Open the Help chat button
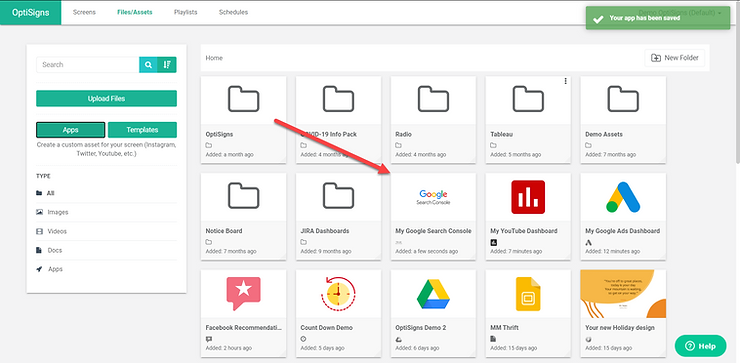 click(x=700, y=346)
